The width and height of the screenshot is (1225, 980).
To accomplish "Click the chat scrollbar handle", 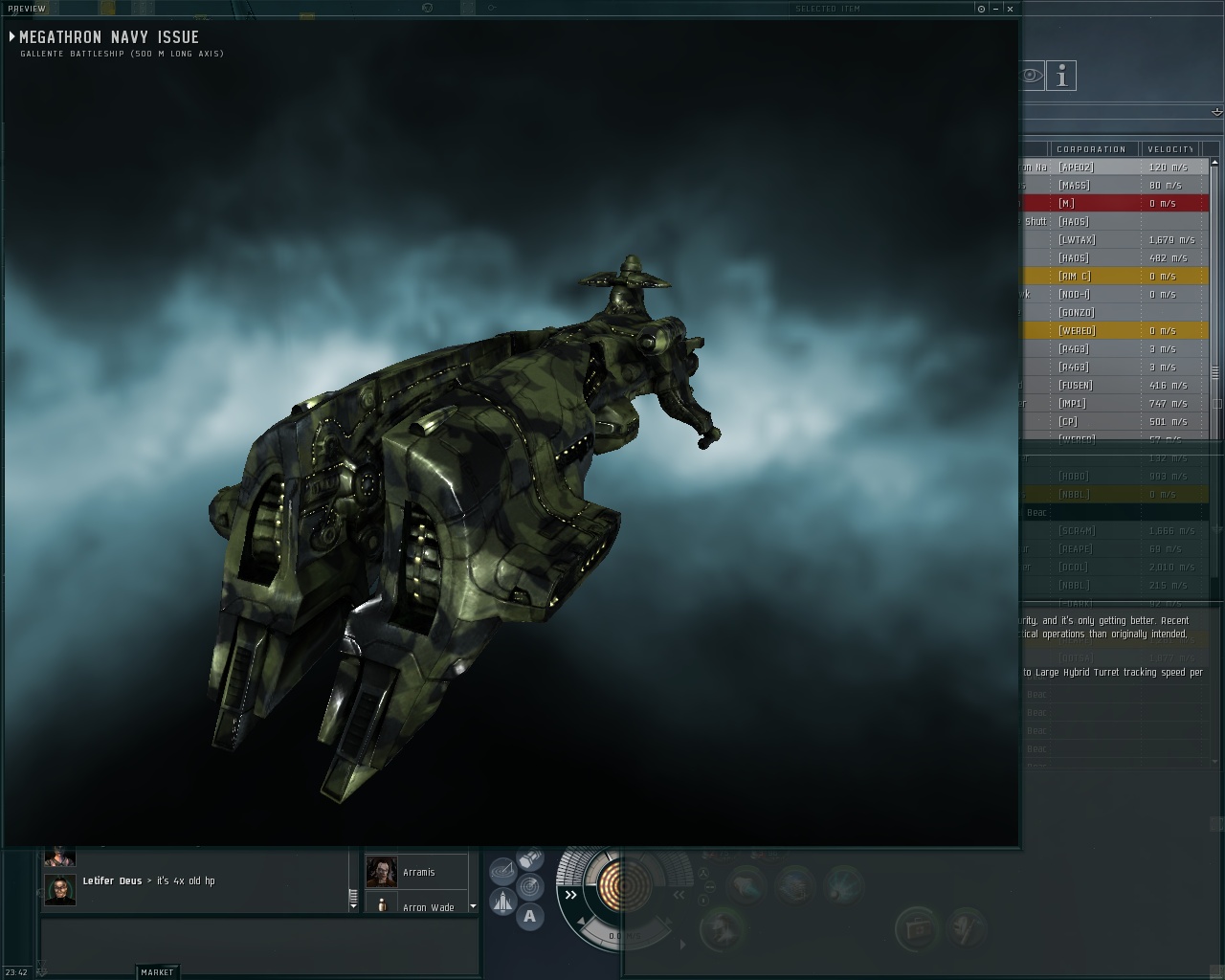I will coord(353,898).
